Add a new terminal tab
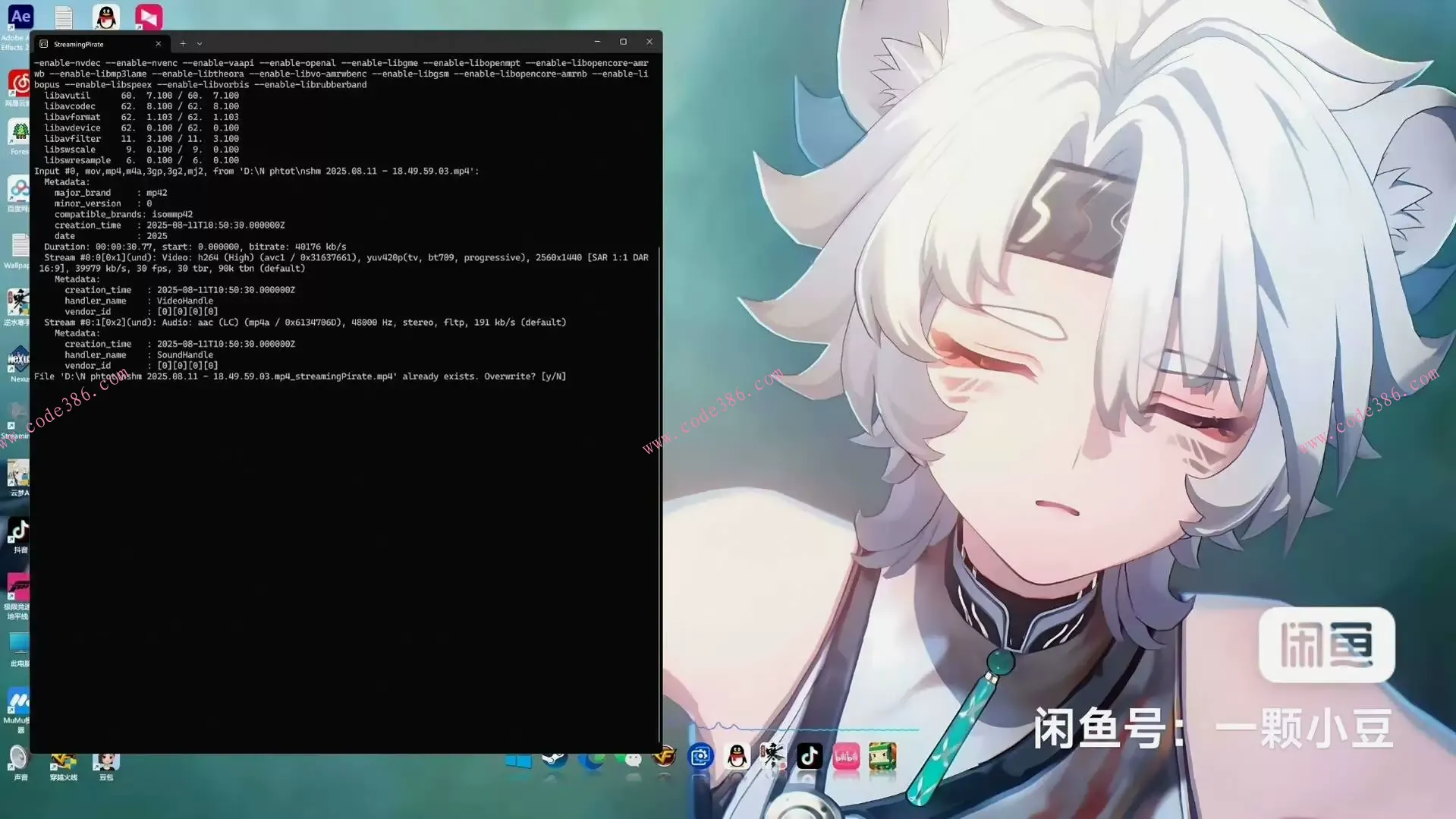 coord(183,44)
